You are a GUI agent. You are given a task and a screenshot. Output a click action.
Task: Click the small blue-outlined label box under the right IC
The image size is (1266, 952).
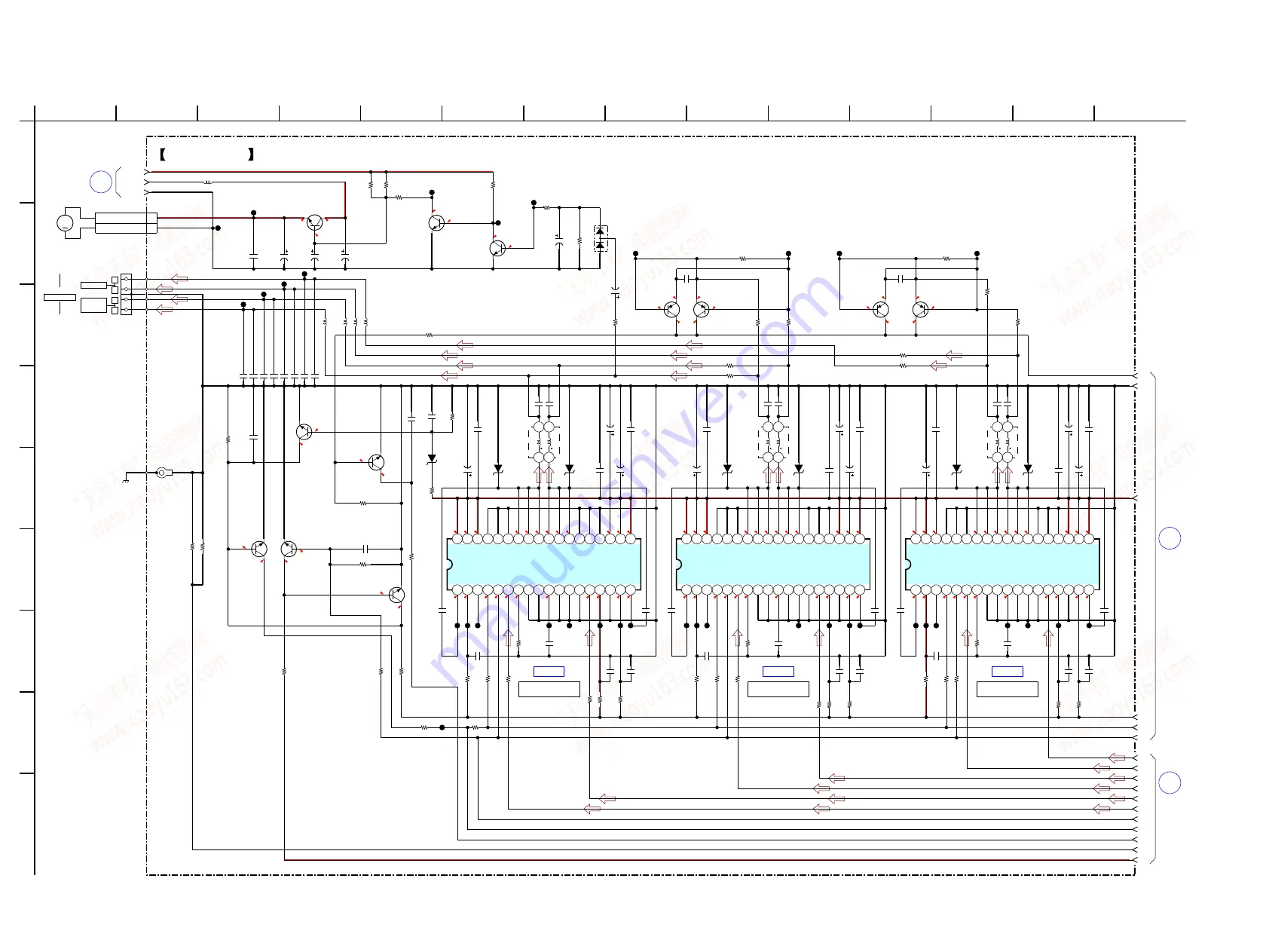1007,672
